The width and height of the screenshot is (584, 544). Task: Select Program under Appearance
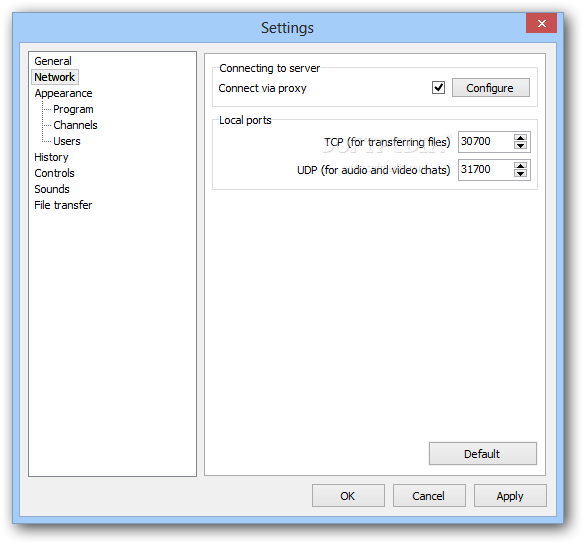pos(73,109)
